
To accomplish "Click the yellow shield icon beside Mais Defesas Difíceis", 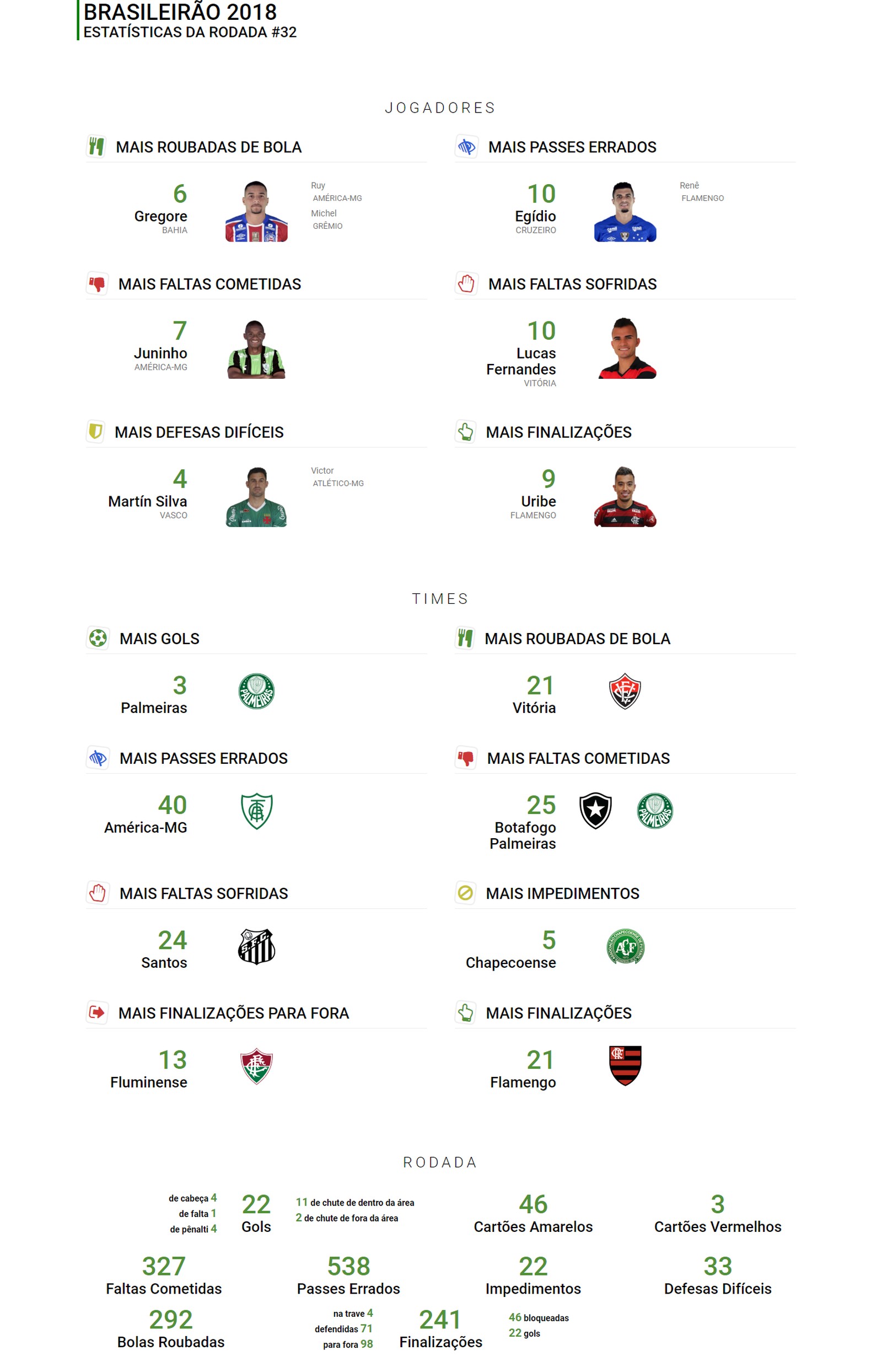I will click(95, 431).
